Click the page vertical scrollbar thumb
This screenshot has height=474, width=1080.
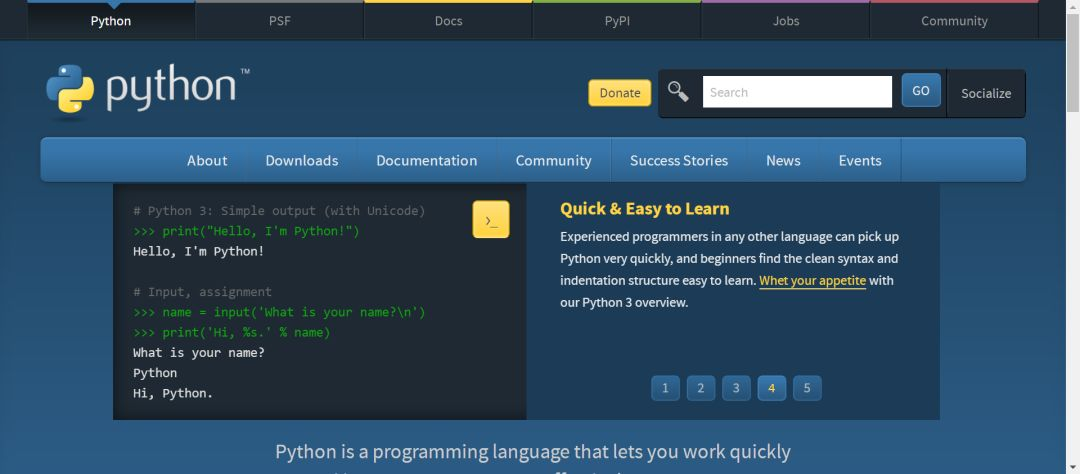click(1073, 62)
